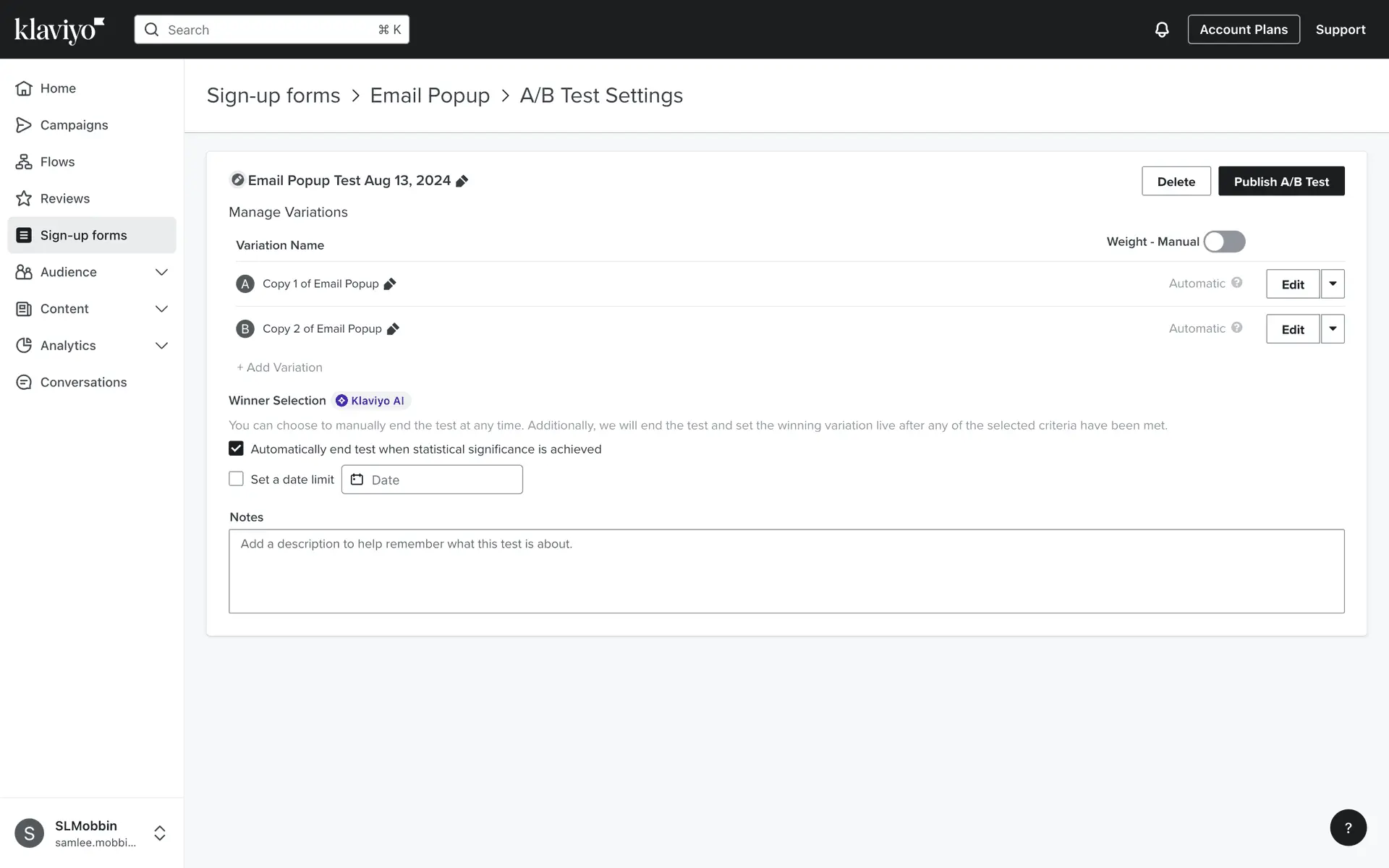Image resolution: width=1389 pixels, height=868 pixels.
Task: Click the Klaviyo logo
Action: click(x=59, y=30)
